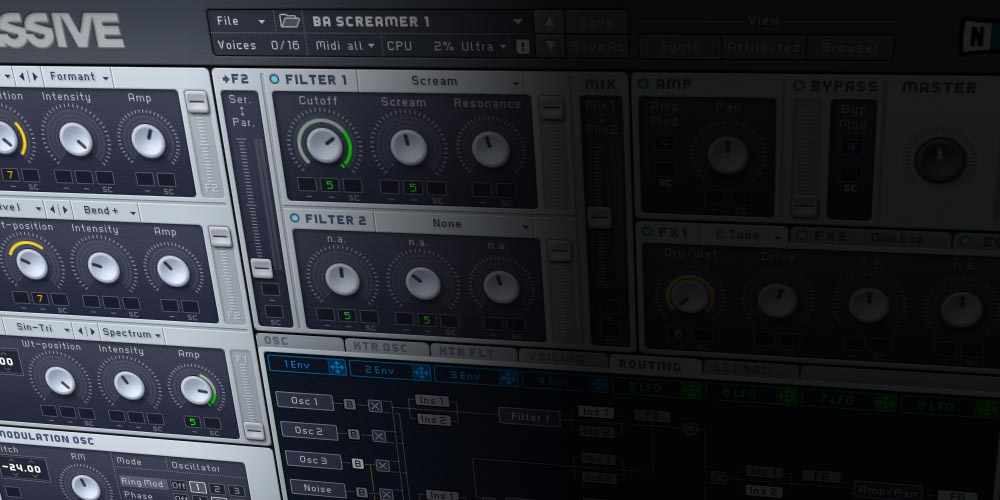The width and height of the screenshot is (1000, 500).
Task: Load previous preset with the up arrow
Action: (549, 21)
